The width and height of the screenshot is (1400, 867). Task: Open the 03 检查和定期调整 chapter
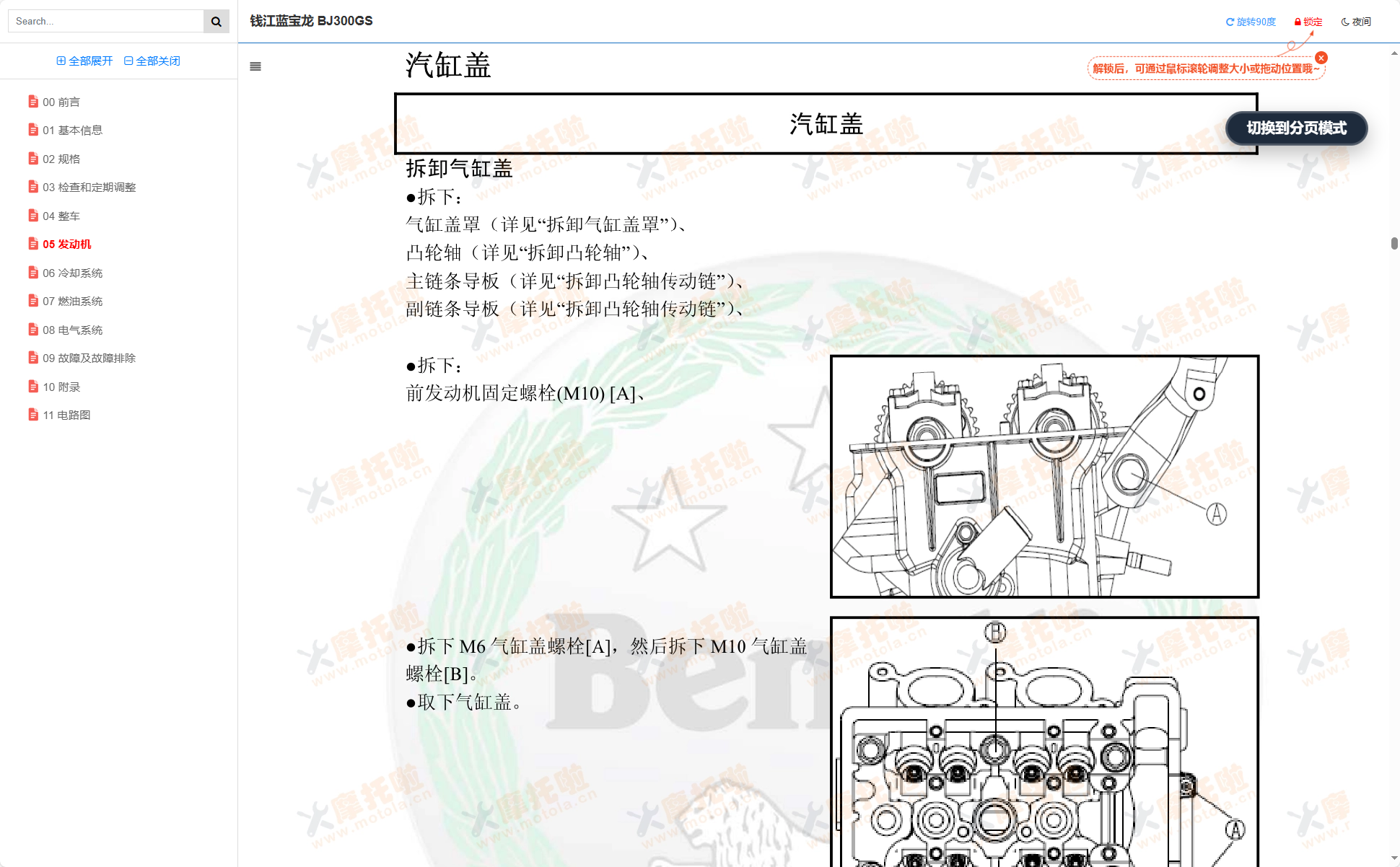click(x=89, y=186)
